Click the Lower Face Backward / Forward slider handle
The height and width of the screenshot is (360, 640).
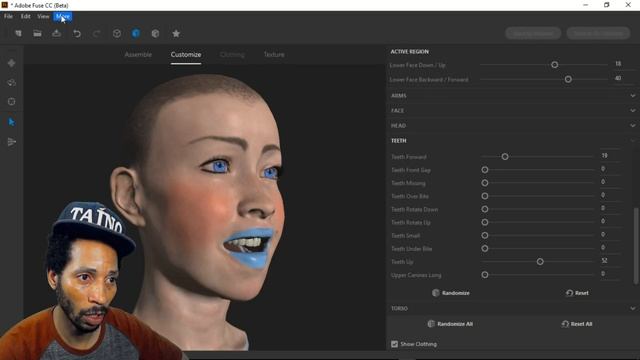coord(568,79)
